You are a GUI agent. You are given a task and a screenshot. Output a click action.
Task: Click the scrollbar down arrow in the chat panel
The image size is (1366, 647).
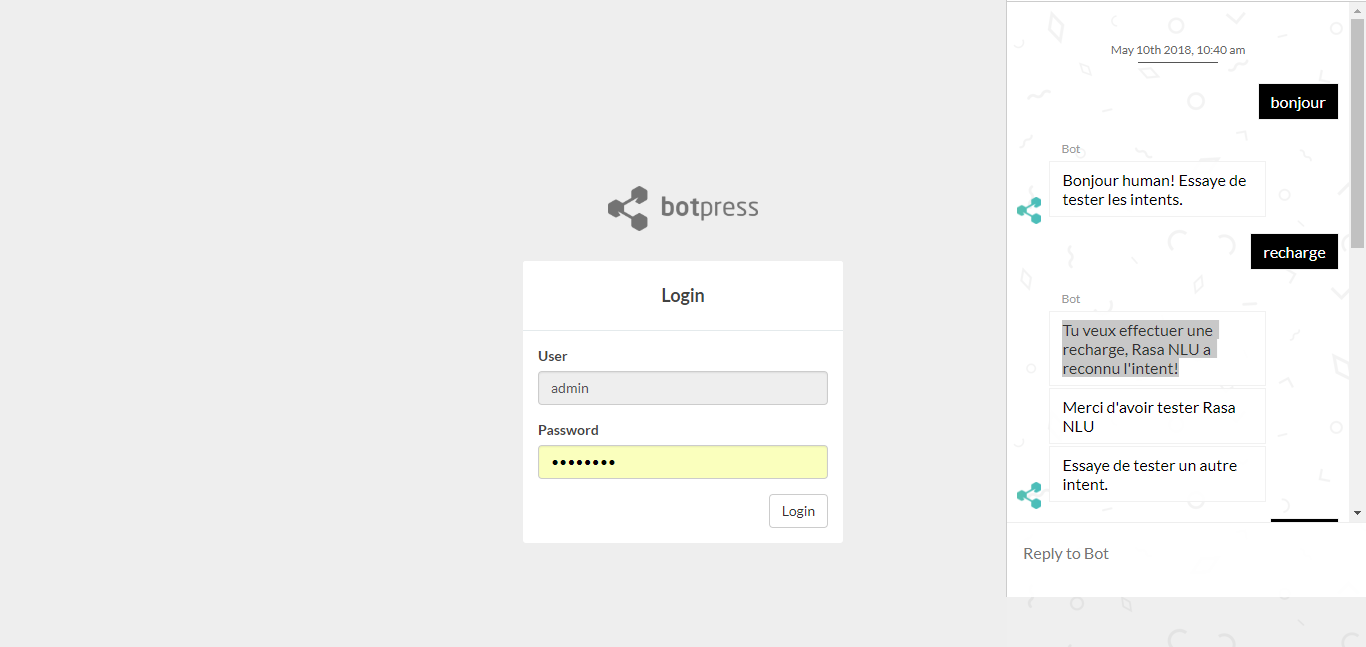(1357, 512)
